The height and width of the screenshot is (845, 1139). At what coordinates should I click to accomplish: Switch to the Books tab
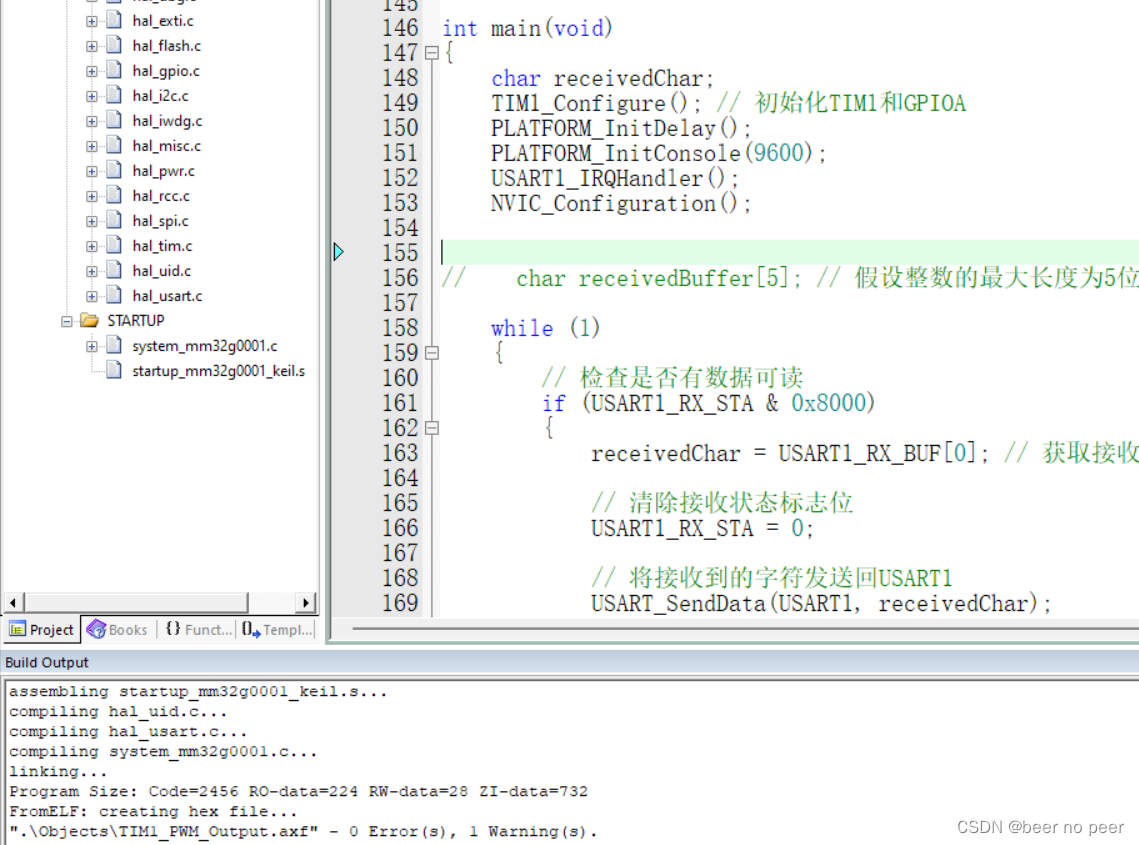pyautogui.click(x=117, y=629)
